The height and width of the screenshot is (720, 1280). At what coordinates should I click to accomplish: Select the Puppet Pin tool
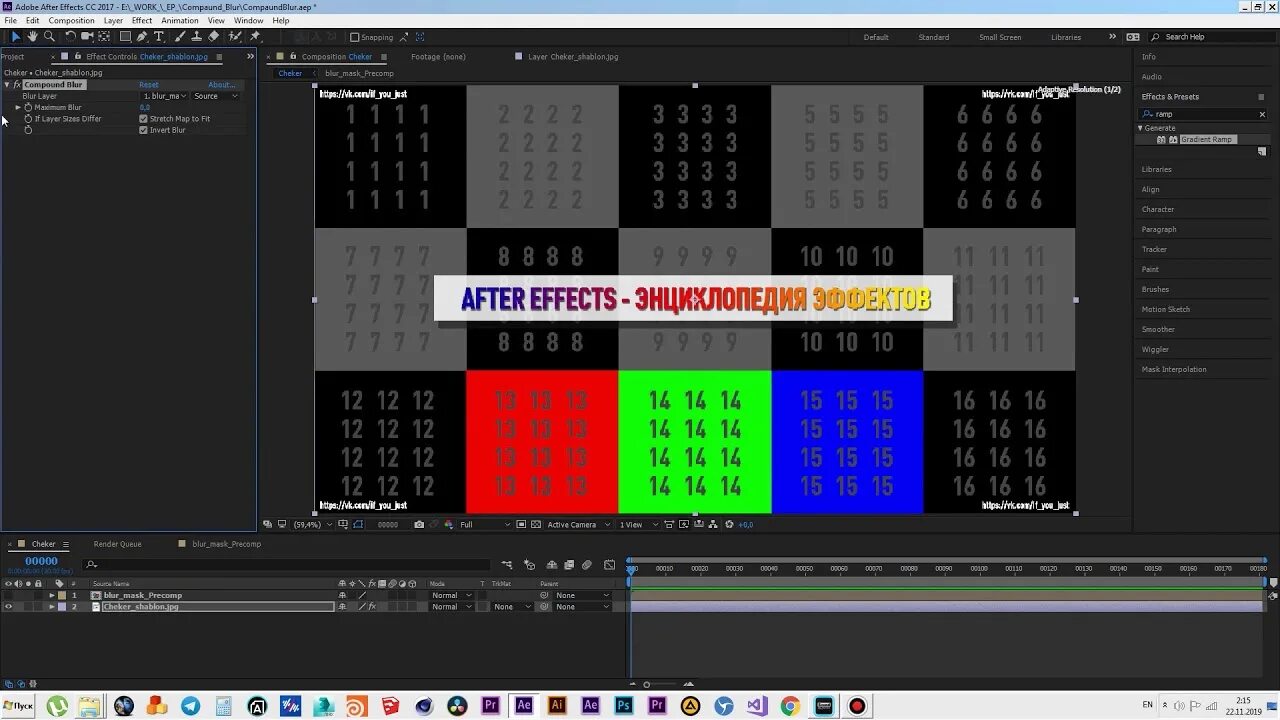tap(255, 37)
